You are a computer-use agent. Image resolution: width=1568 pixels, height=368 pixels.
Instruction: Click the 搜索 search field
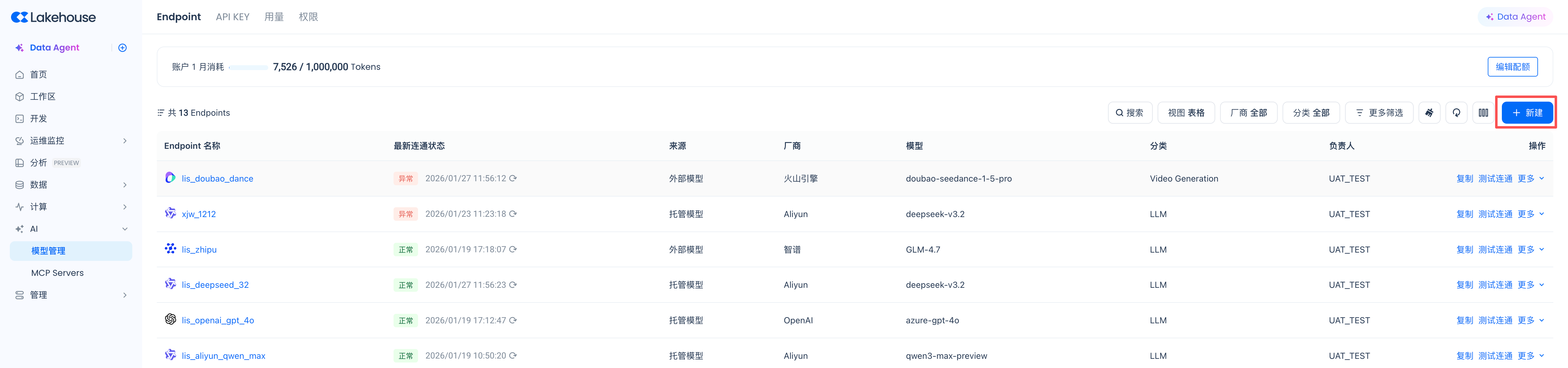(1129, 113)
